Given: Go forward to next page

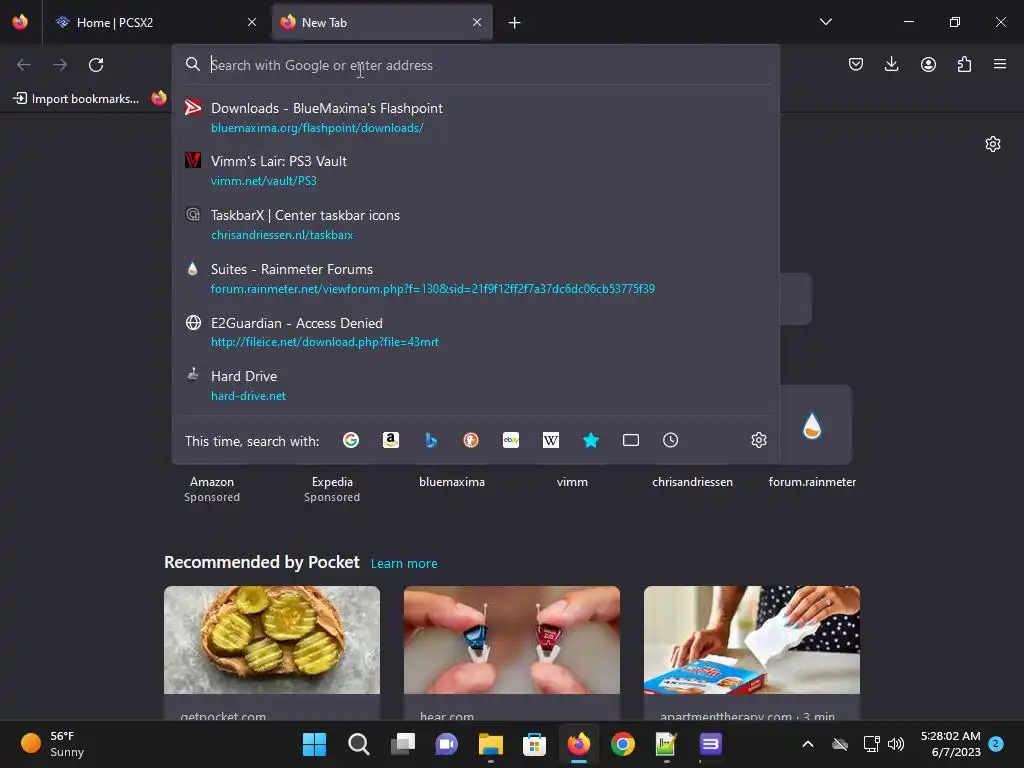Looking at the screenshot, I should pos(60,65).
